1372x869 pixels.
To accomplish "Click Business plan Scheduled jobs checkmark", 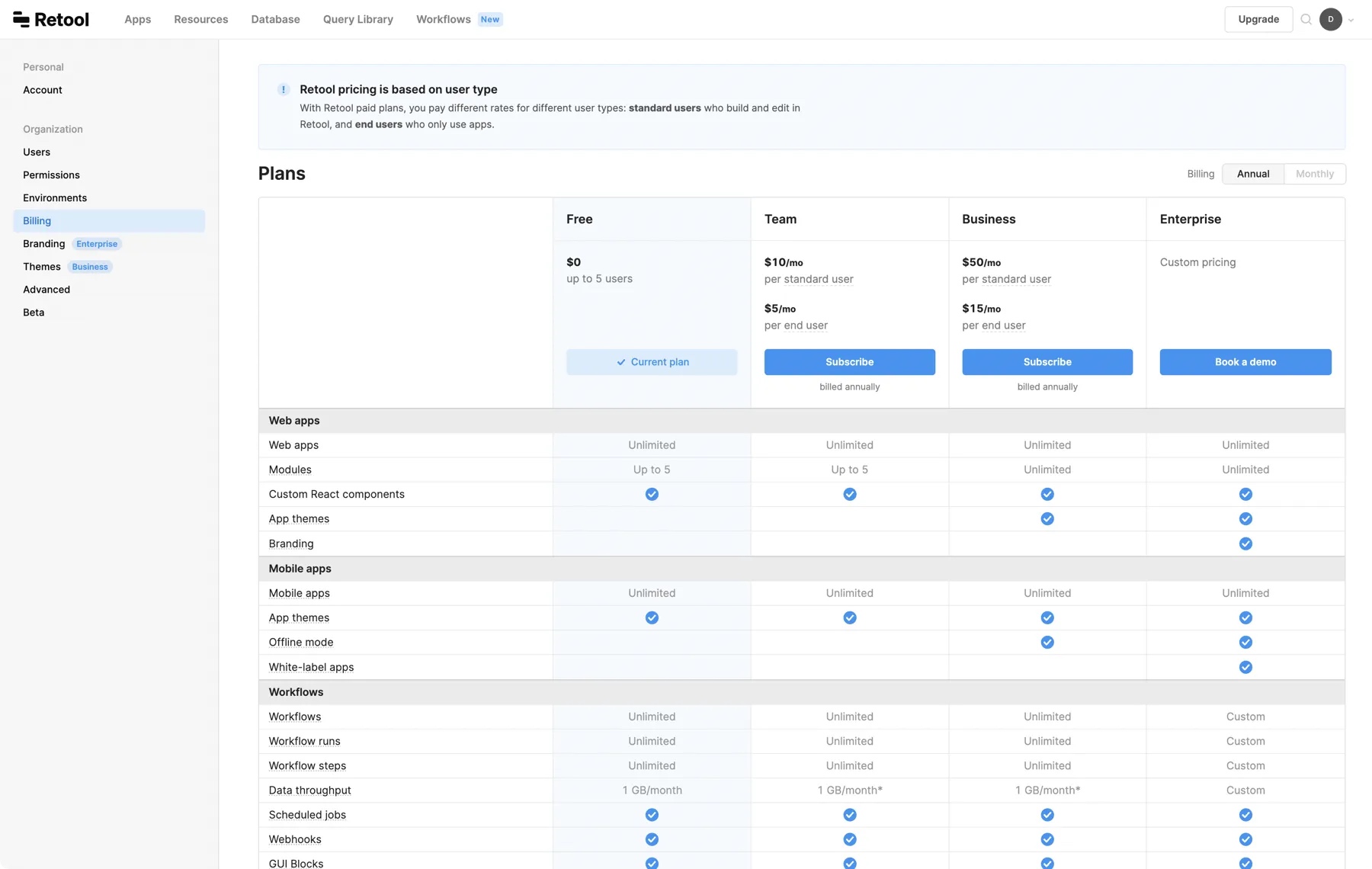I will [1047, 815].
